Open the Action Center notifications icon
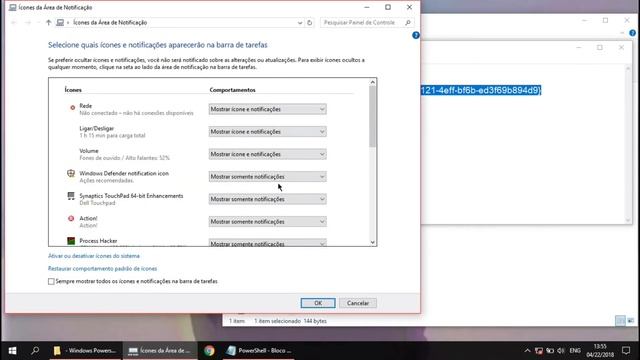The height and width of the screenshot is (360, 640). (626, 351)
